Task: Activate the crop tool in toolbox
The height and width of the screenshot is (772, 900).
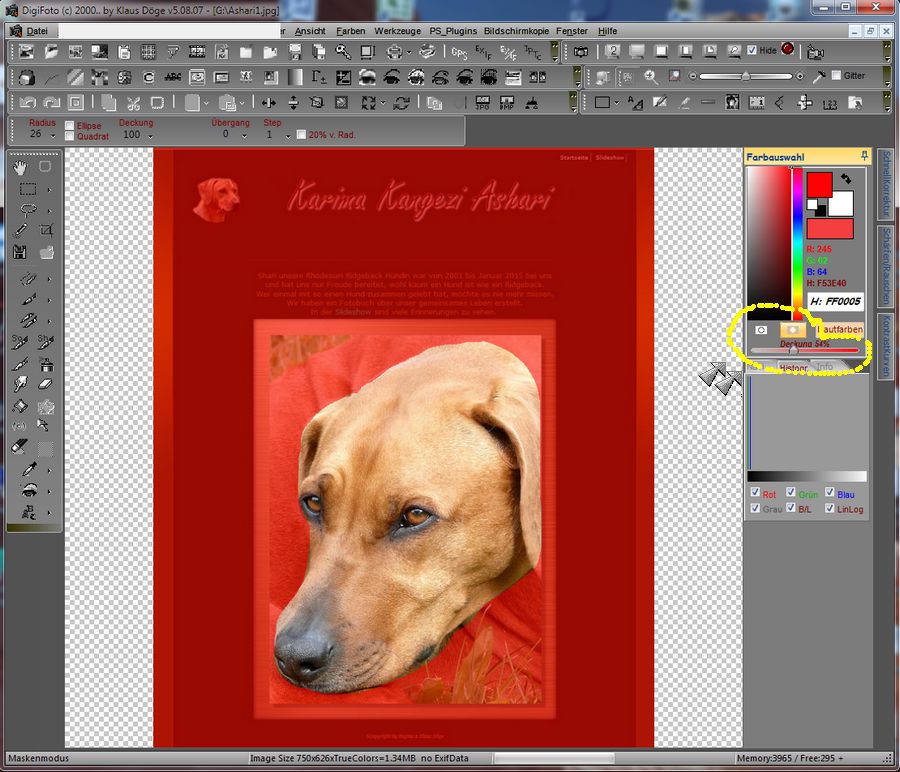Action: click(x=46, y=231)
